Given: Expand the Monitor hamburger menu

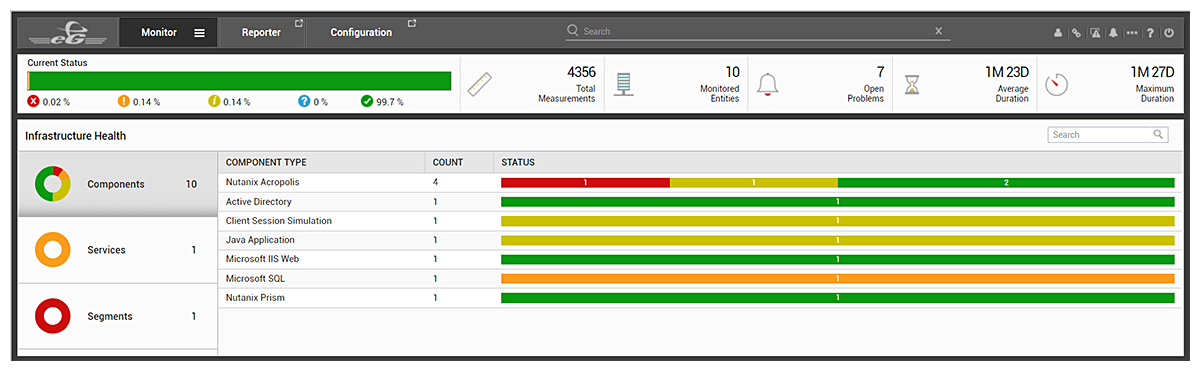Looking at the screenshot, I should pyautogui.click(x=199, y=33).
